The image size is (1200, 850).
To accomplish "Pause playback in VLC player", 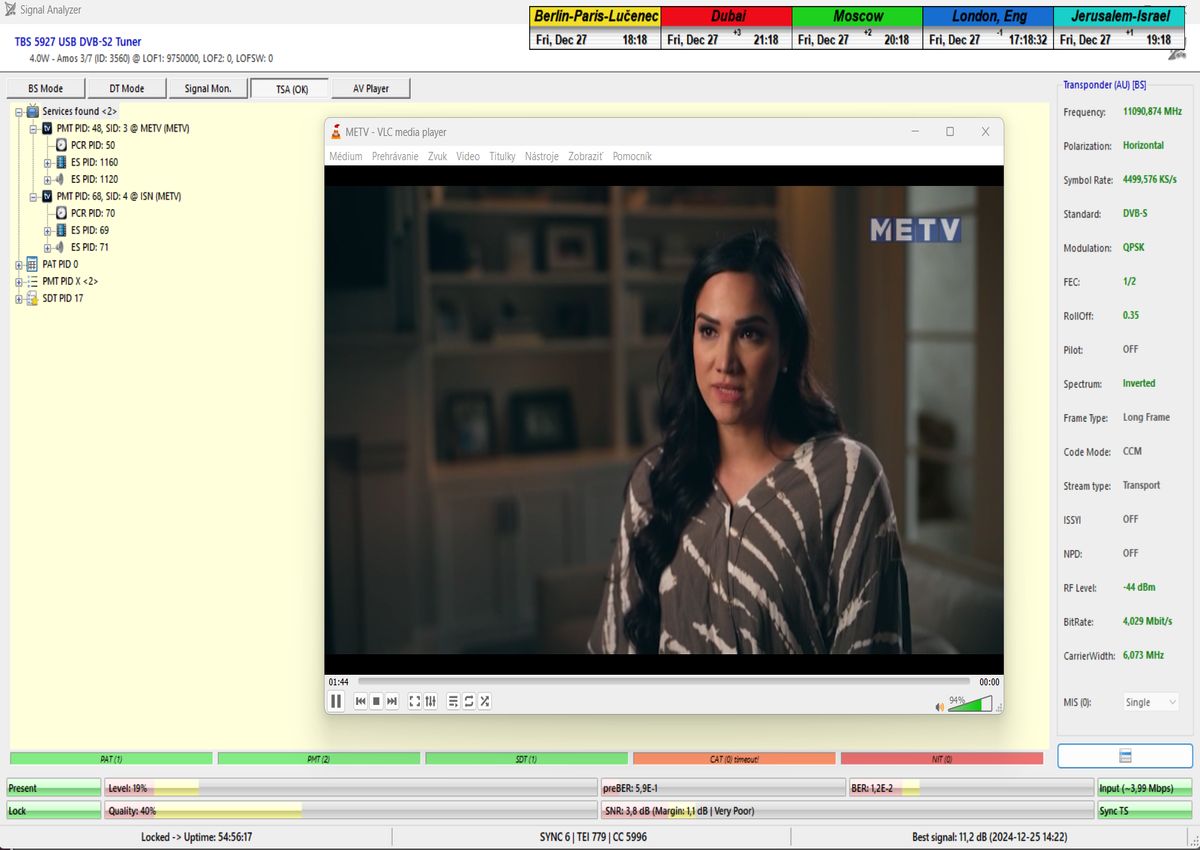I will tap(337, 701).
